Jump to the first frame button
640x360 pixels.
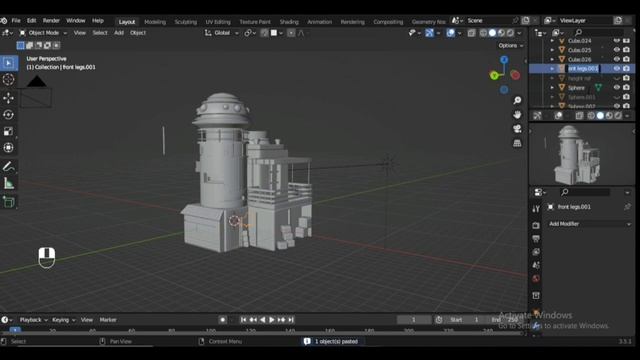243,320
